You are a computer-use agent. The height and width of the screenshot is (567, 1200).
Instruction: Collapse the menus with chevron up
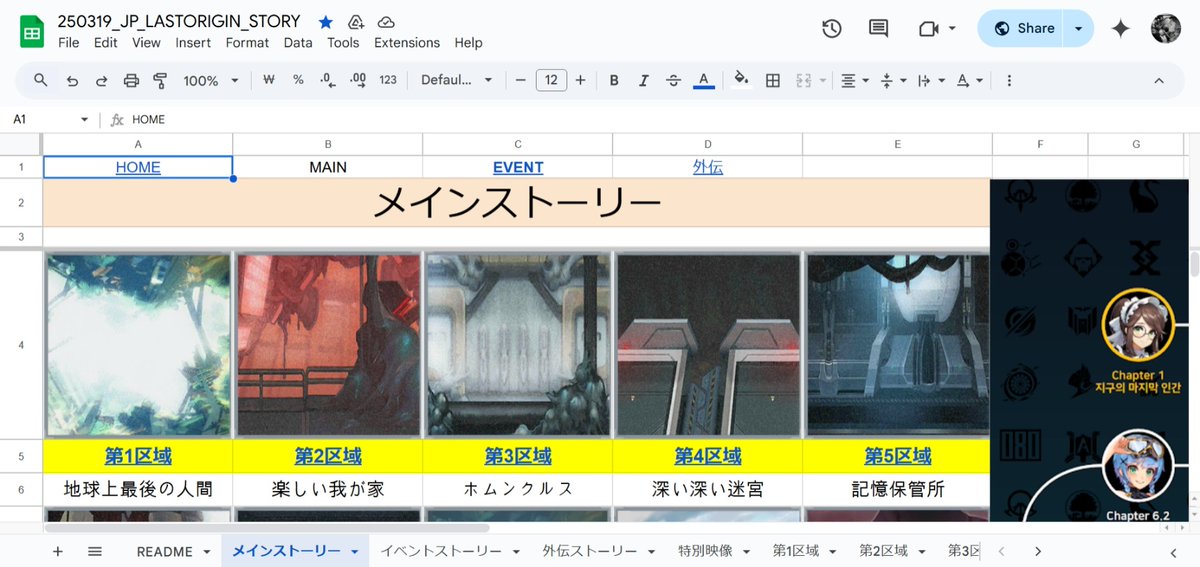1159,81
